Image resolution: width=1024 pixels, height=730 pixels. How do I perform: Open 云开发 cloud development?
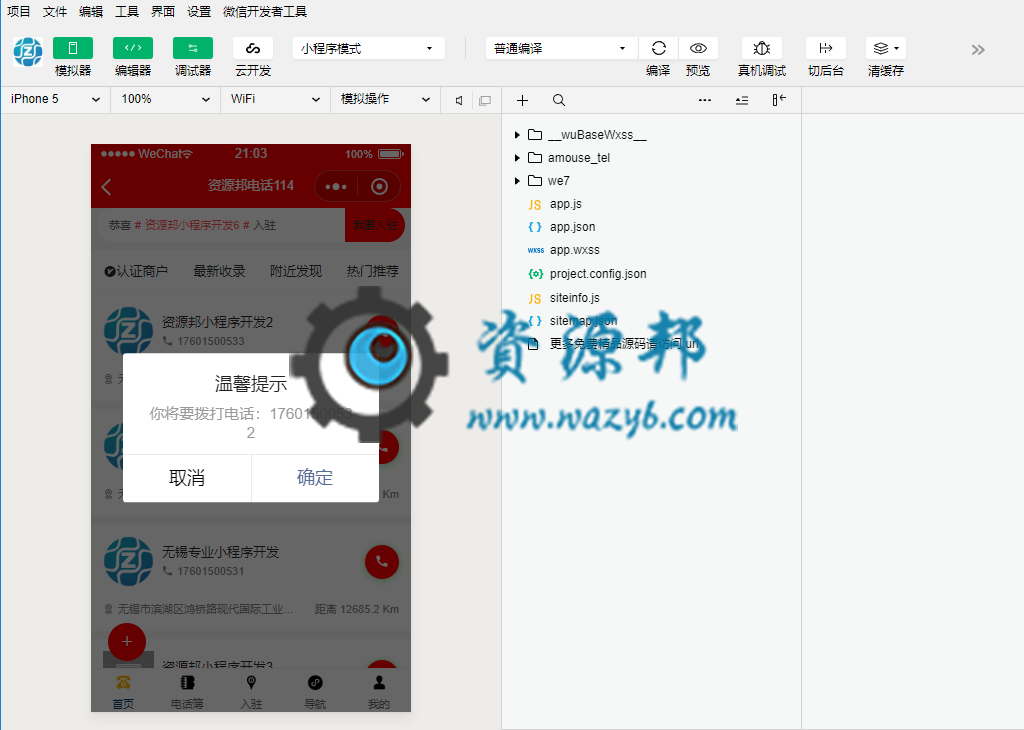click(253, 48)
